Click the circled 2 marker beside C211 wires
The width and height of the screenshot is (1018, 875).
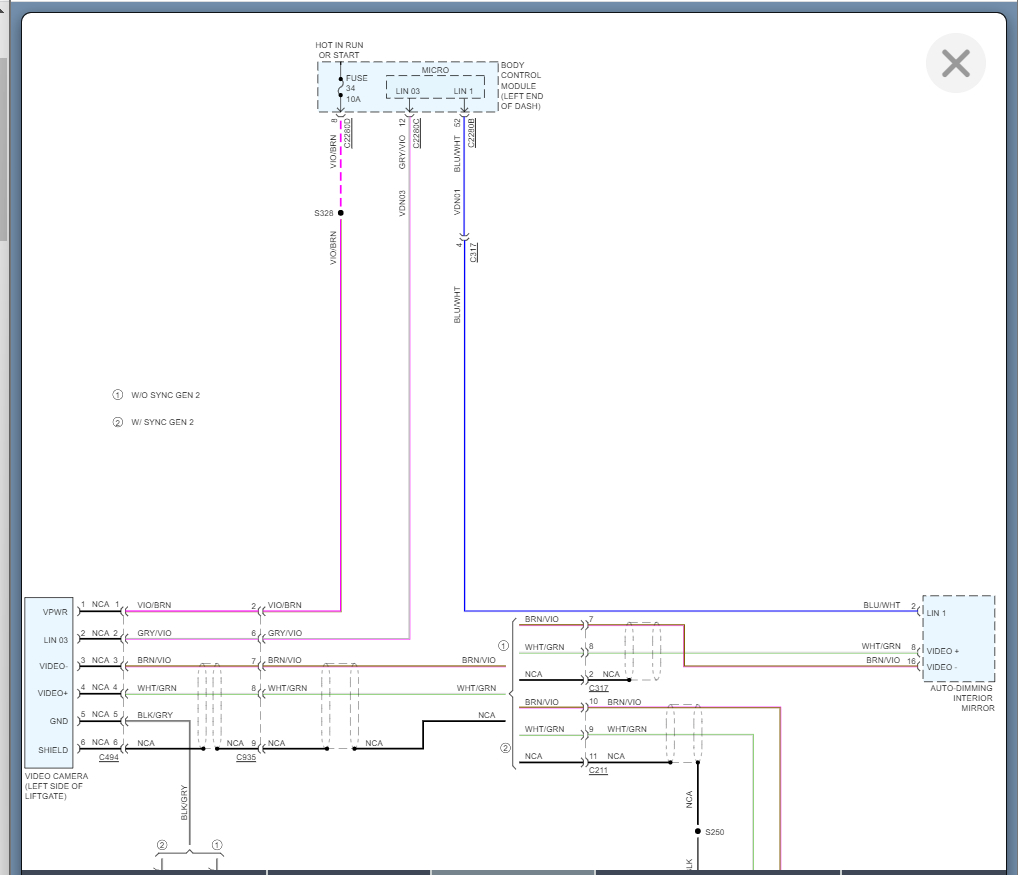(505, 748)
